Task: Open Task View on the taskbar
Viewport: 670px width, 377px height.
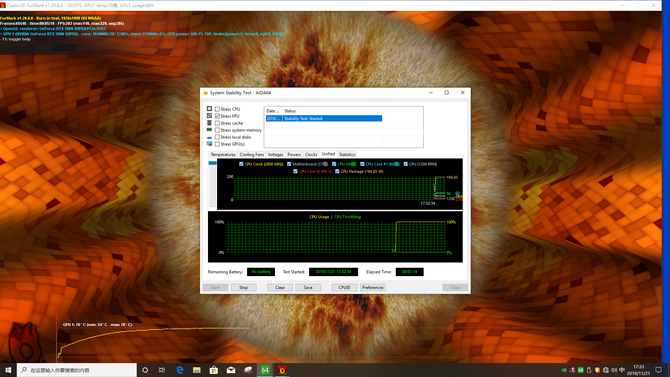Action: [x=162, y=370]
